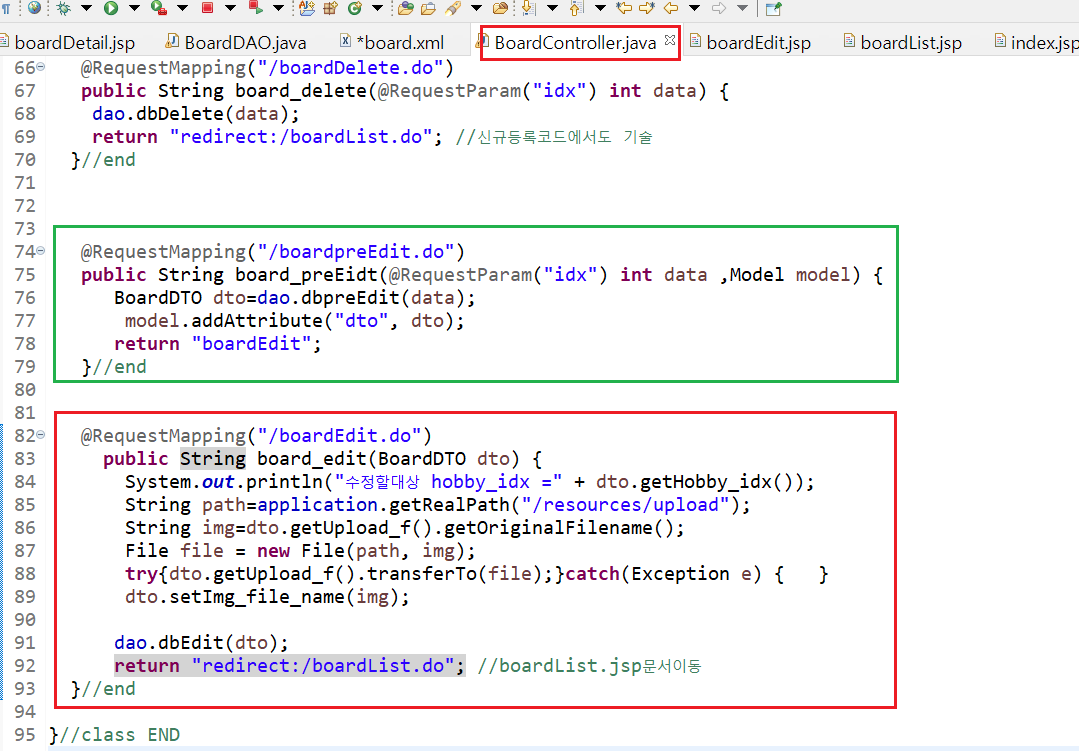Toggle Show Whitespace Characters pilcrow icon
This screenshot has width=1079, height=751.
click(6, 8)
